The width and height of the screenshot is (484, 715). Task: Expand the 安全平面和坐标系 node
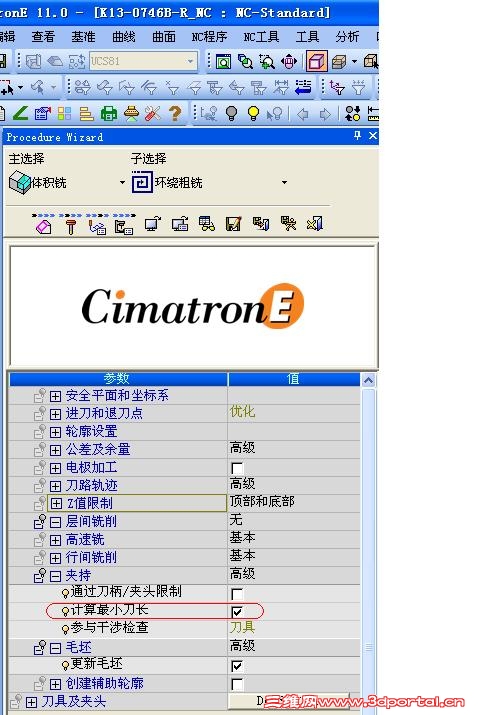pyautogui.click(x=55, y=396)
